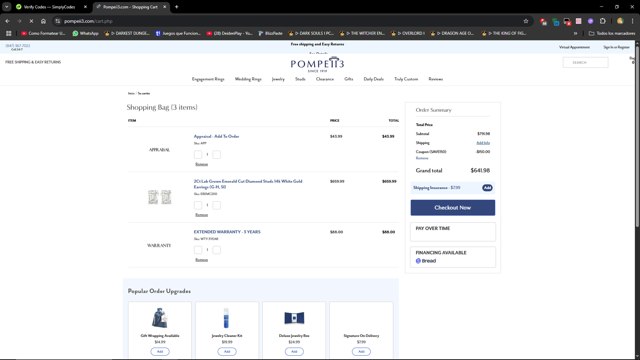This screenshot has width=640, height=360.
Task: Open the Wedding Rings menu
Action: click(x=248, y=79)
